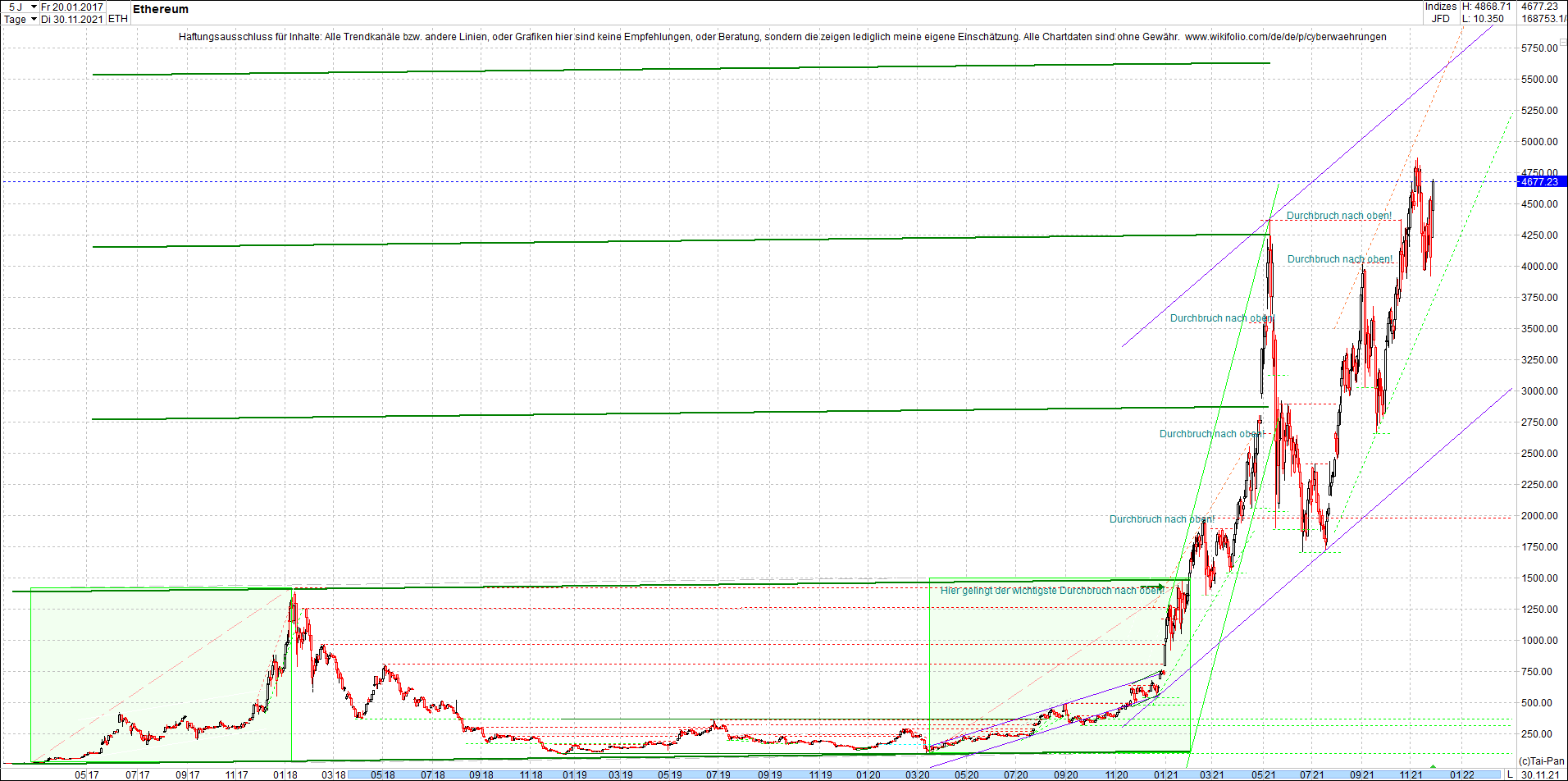Click the low value L: 10.350
The width and height of the screenshot is (1568, 781).
pos(1484,19)
